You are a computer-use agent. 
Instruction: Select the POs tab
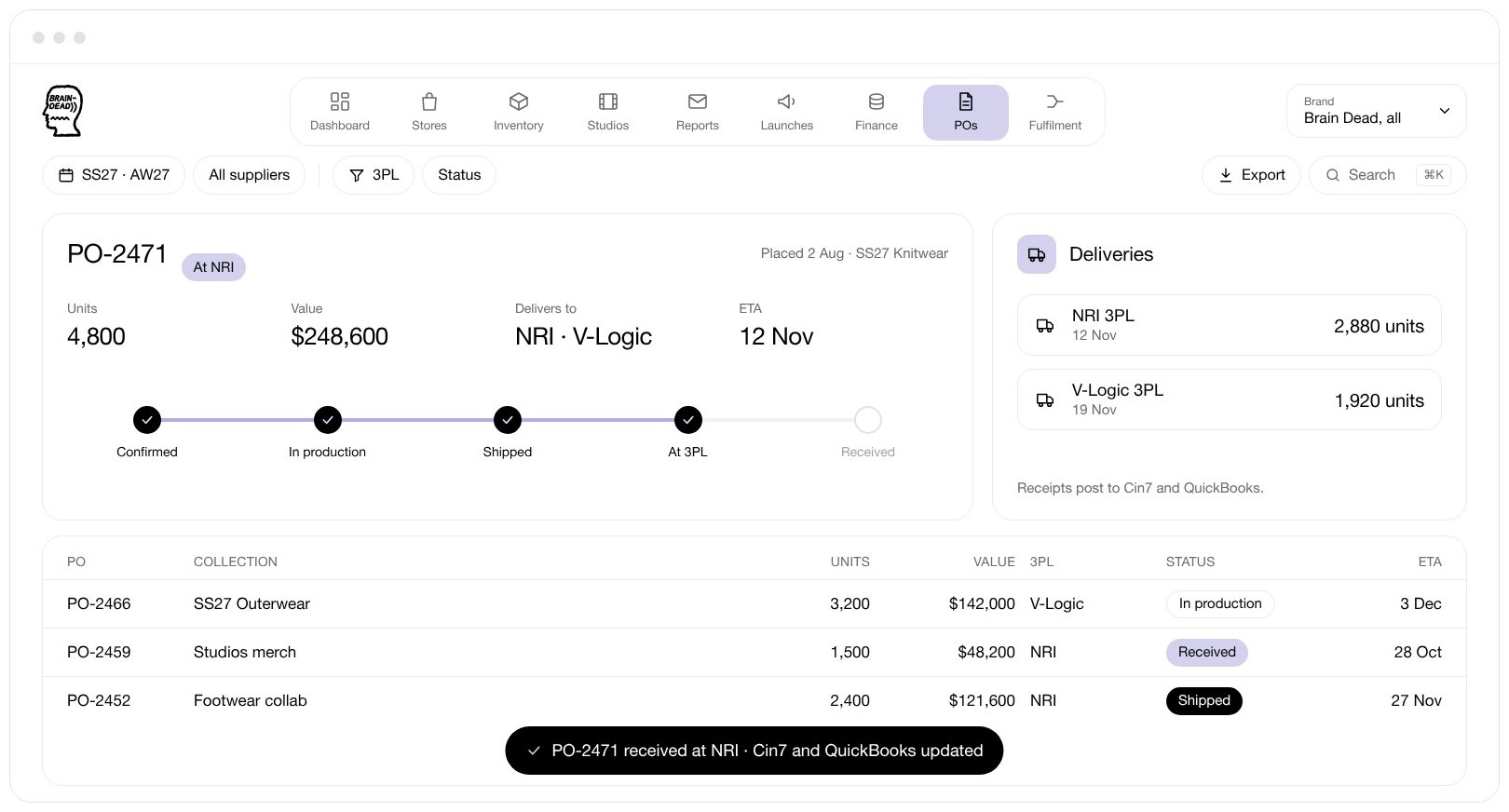tap(966, 112)
